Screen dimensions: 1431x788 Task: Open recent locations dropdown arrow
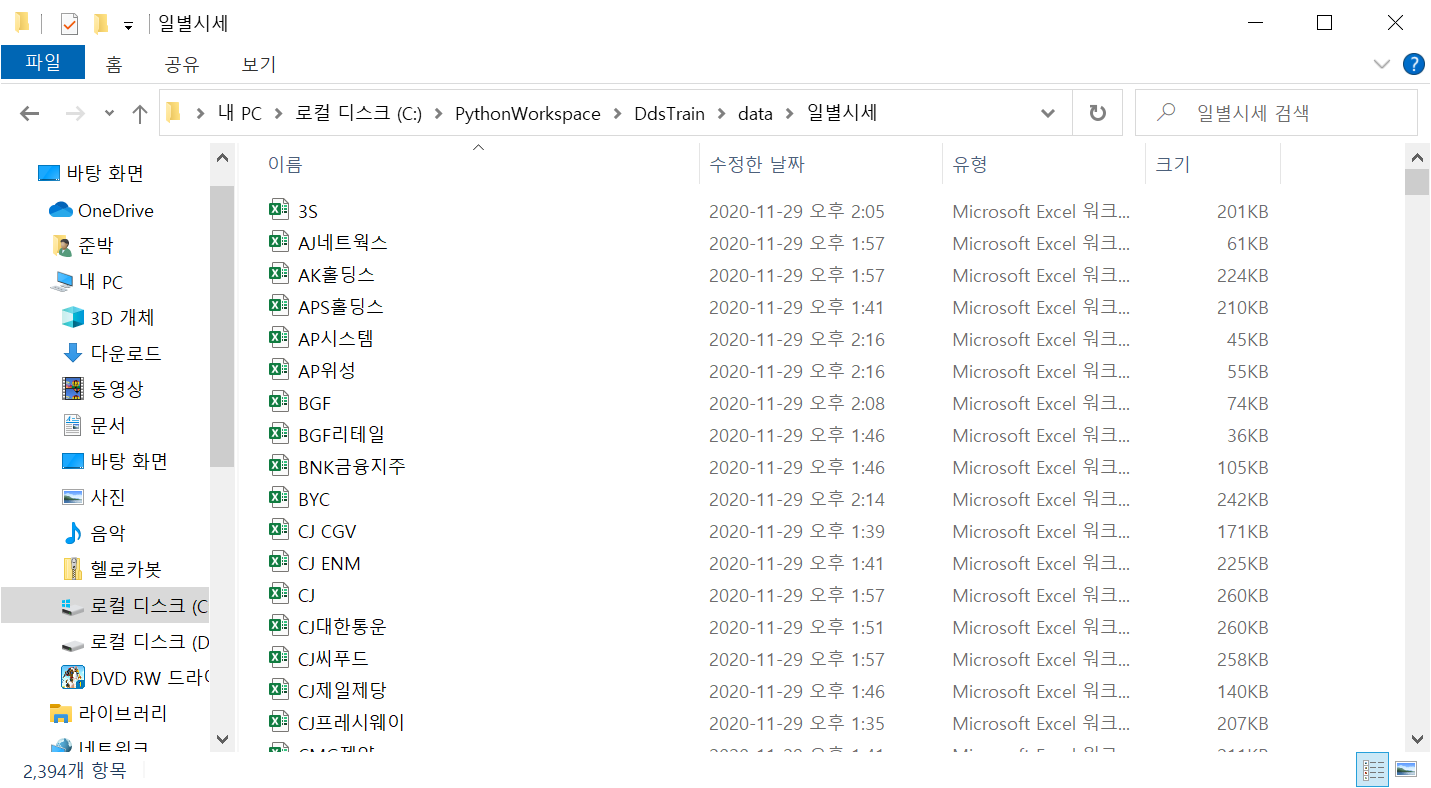click(x=109, y=114)
